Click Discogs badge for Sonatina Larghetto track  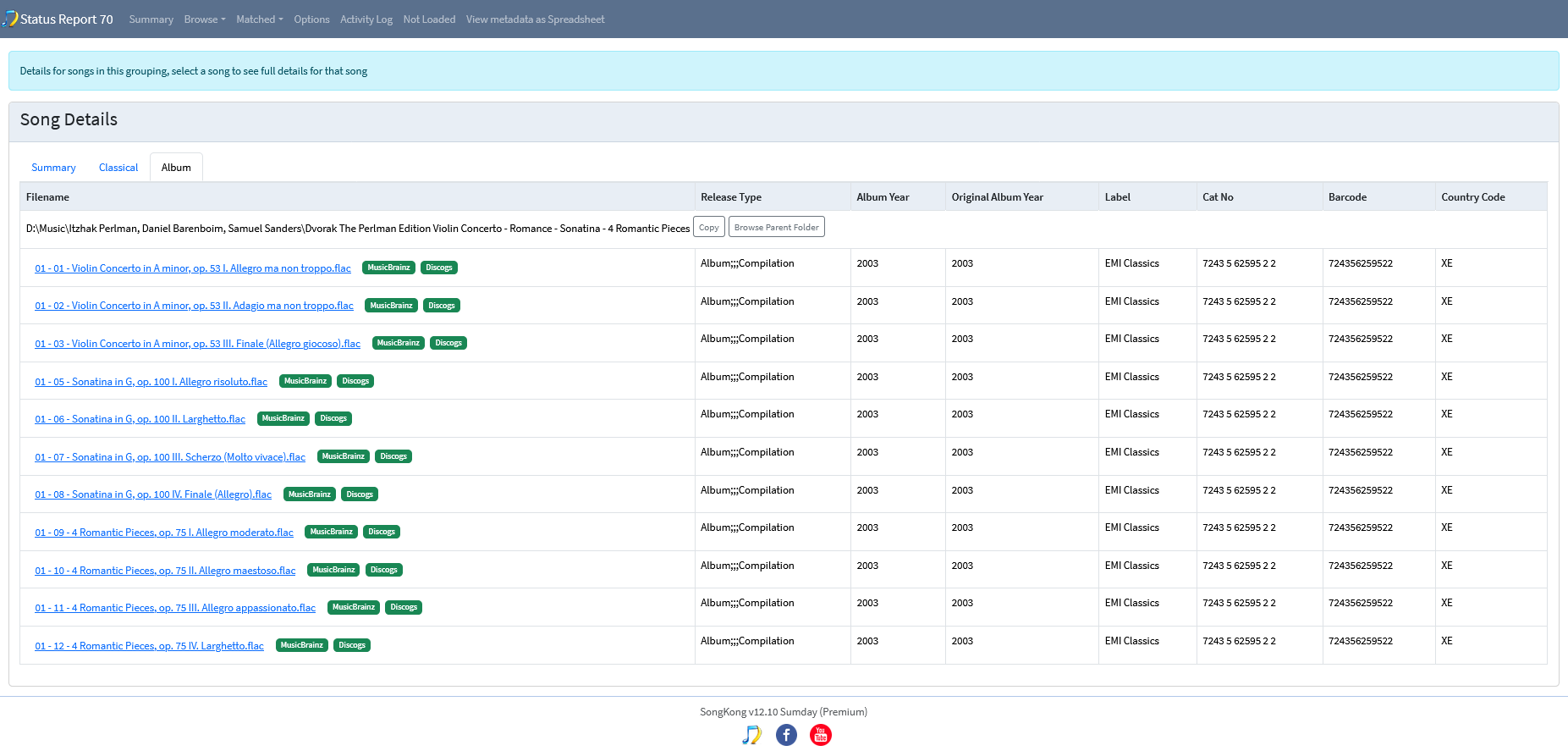333,418
